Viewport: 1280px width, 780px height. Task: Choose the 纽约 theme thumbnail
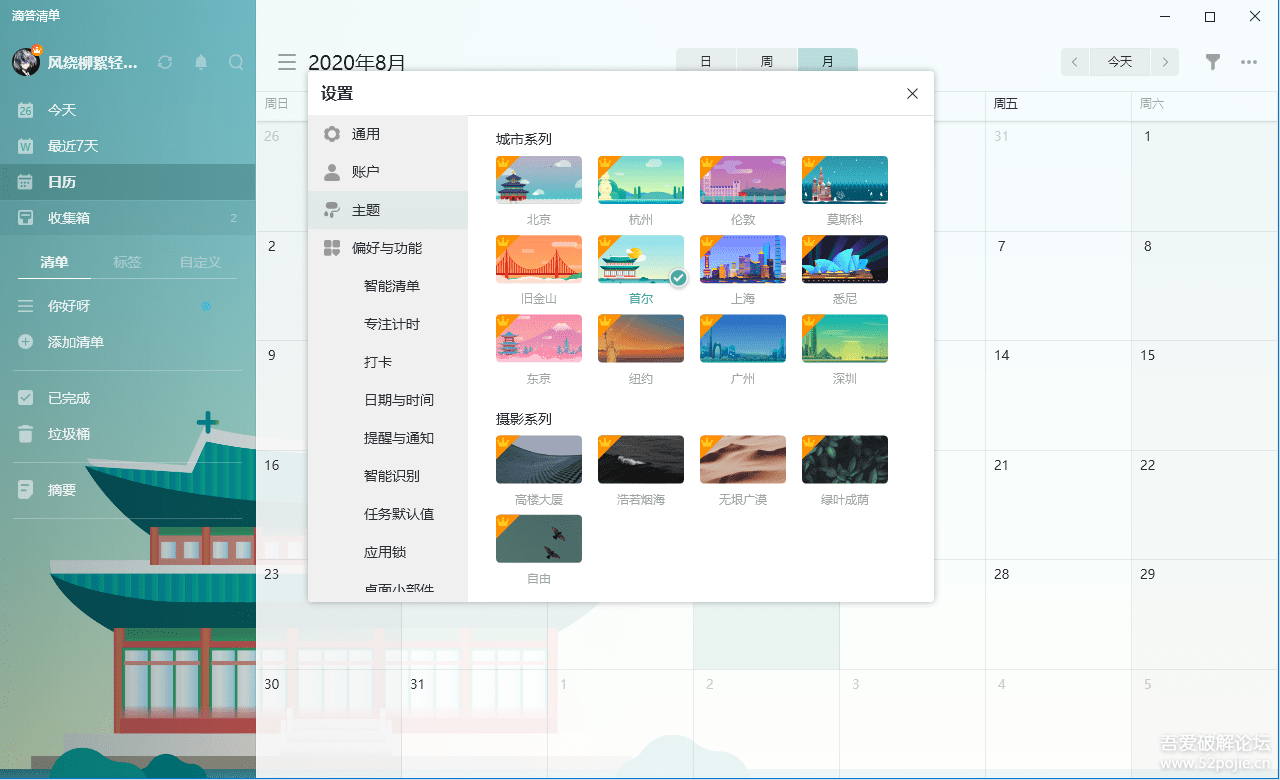point(641,339)
